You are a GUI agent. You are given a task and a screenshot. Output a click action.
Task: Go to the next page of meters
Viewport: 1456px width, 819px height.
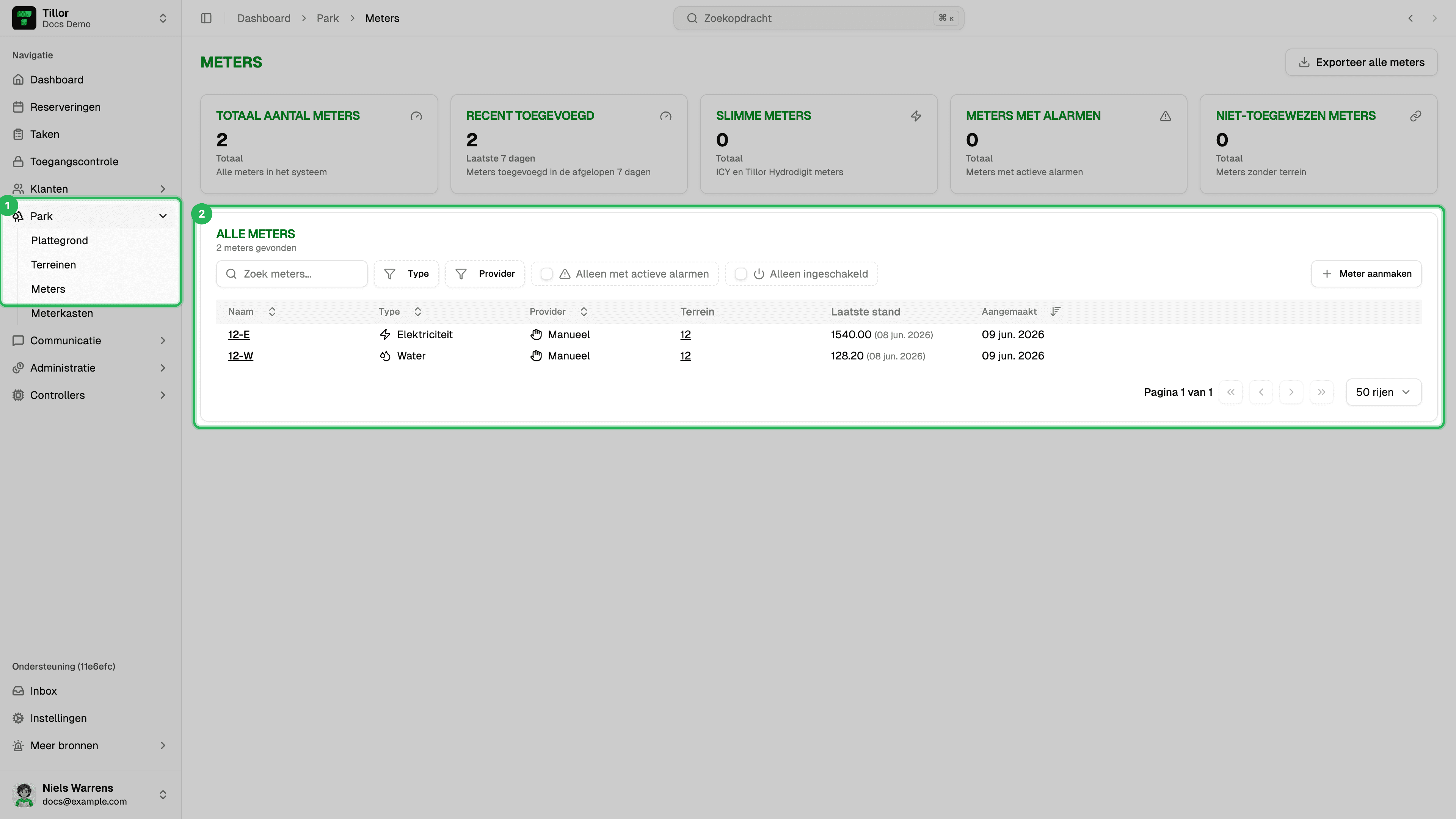point(1291,392)
